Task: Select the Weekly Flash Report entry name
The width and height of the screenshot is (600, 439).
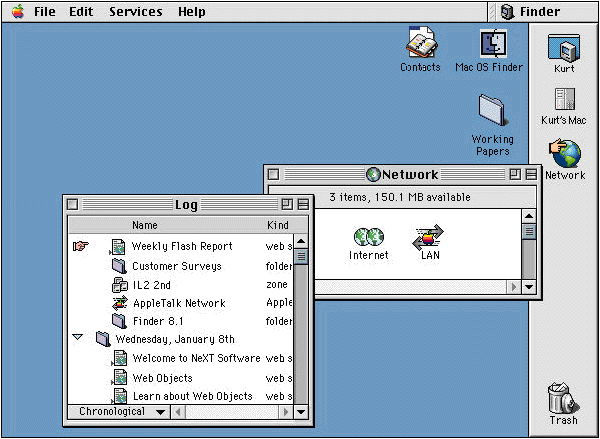Action: click(182, 246)
